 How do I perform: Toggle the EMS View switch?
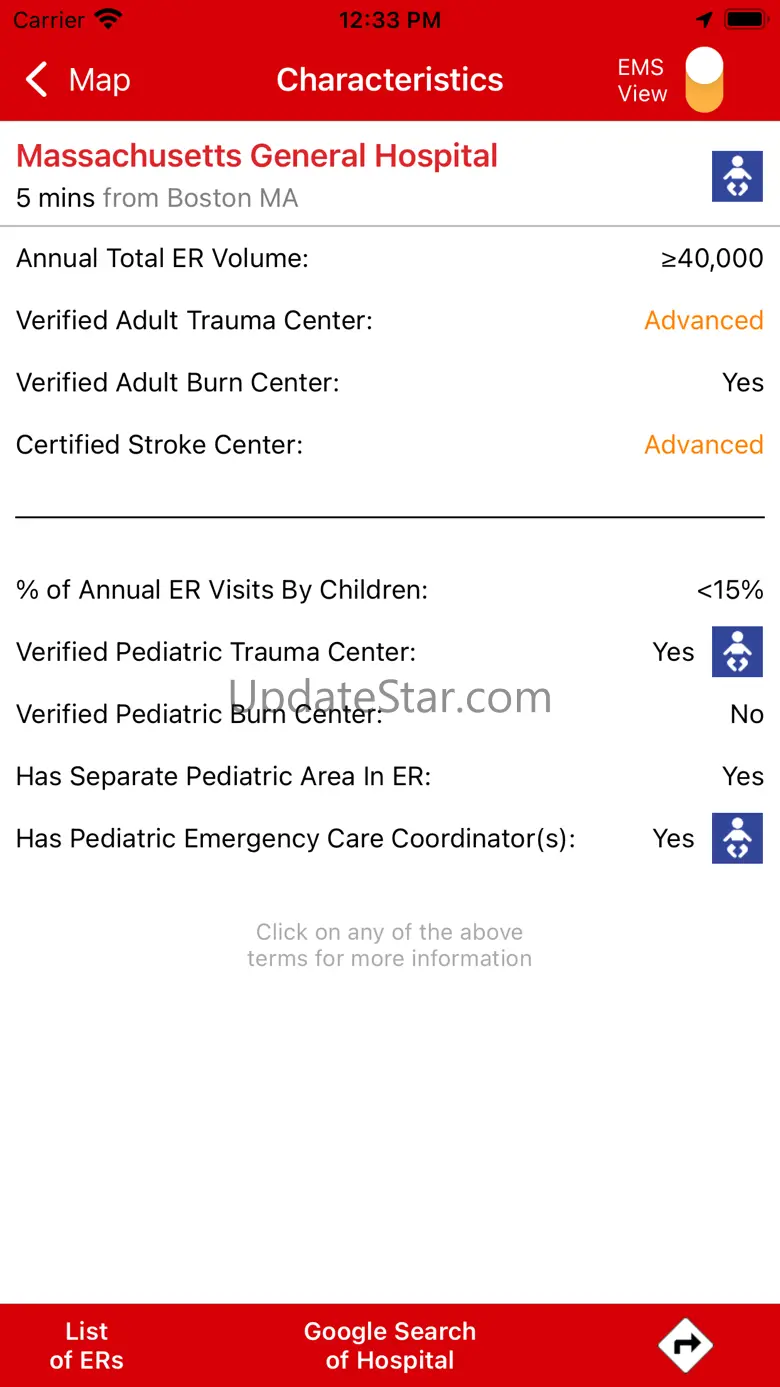(x=704, y=80)
